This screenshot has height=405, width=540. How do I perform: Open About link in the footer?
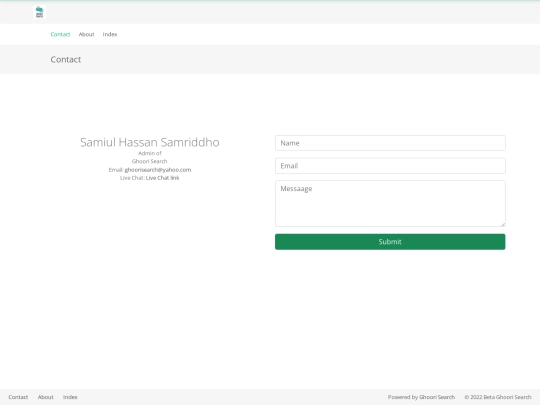pyautogui.click(x=45, y=397)
